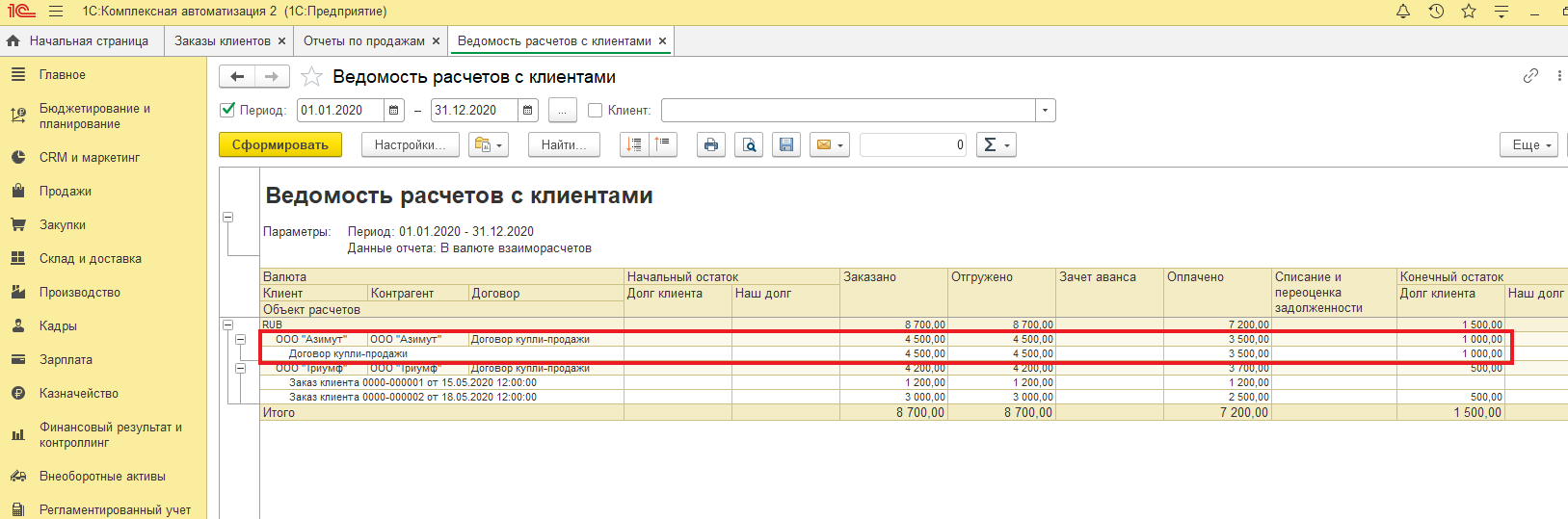This screenshot has height=519, width=1568.
Task: Click the end date field 31.12.2020
Action: point(474,111)
